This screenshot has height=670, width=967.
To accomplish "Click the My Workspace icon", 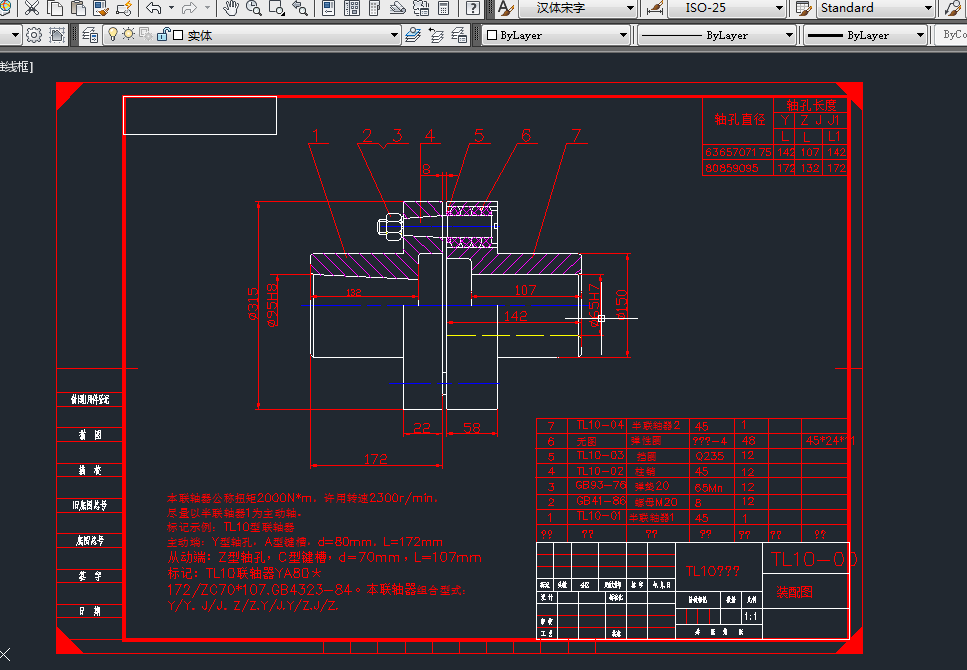I will 57,35.
